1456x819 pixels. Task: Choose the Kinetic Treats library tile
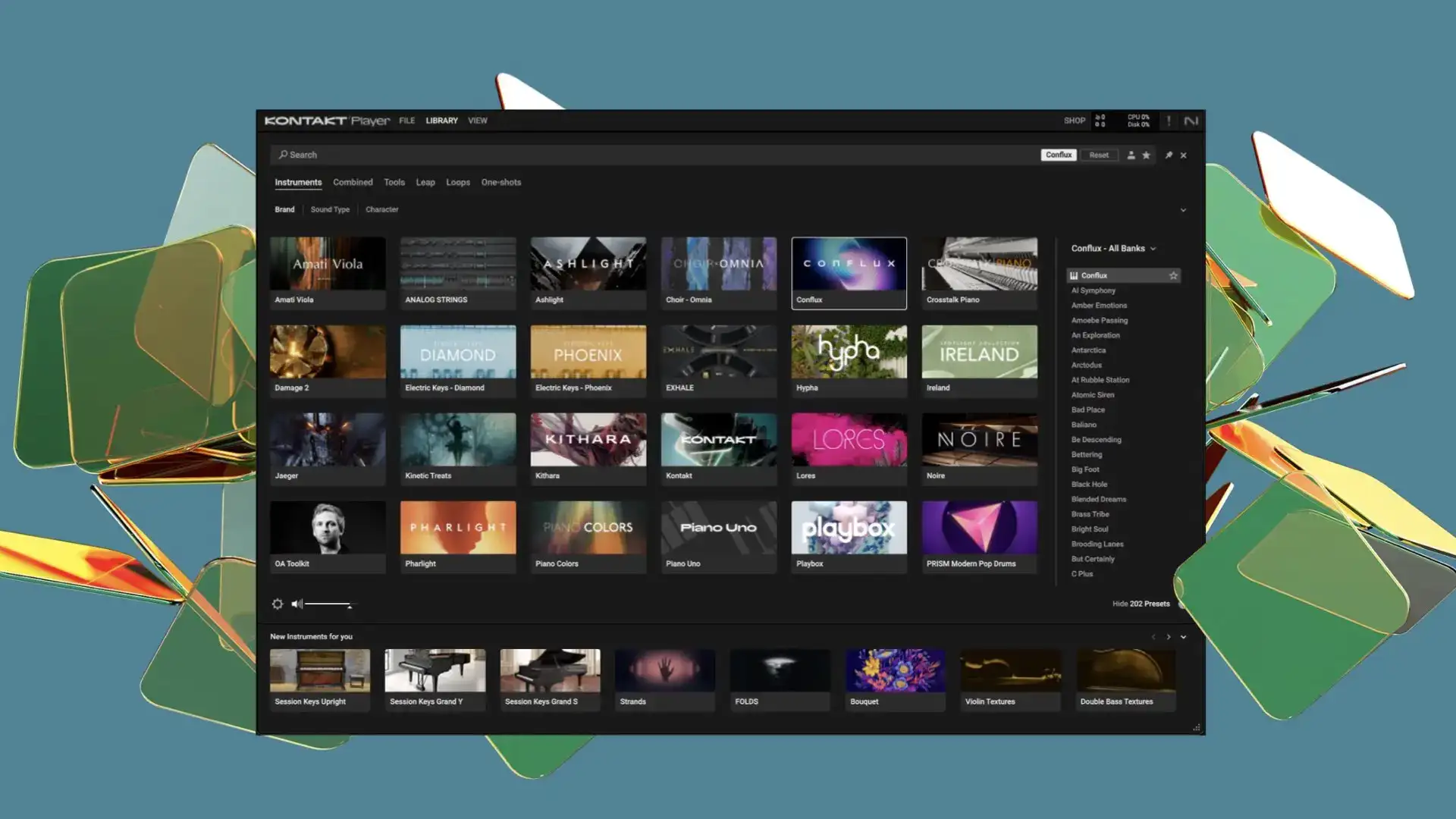pos(458,449)
